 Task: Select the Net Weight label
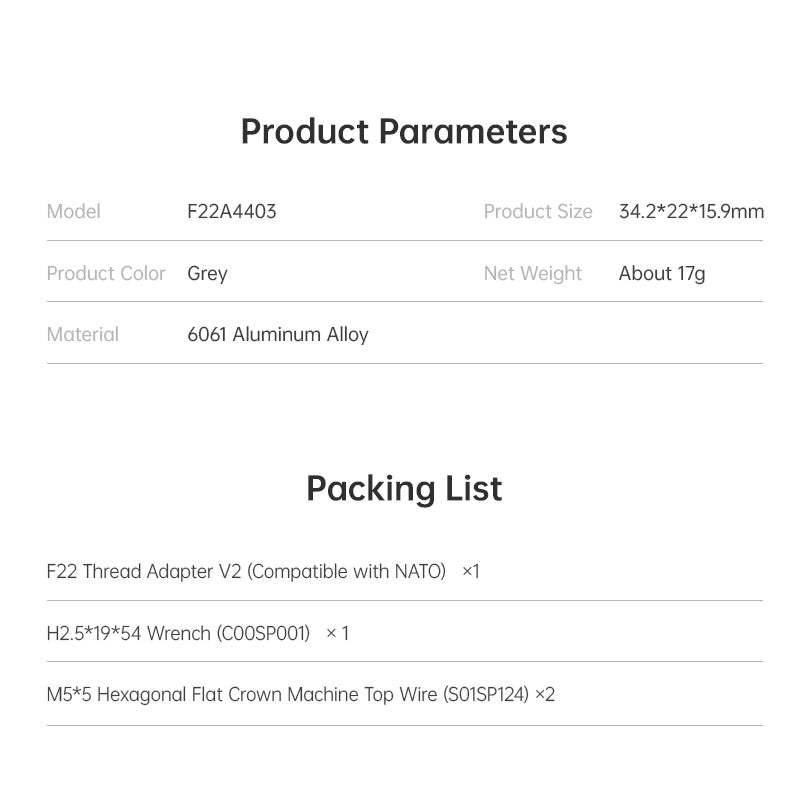533,274
